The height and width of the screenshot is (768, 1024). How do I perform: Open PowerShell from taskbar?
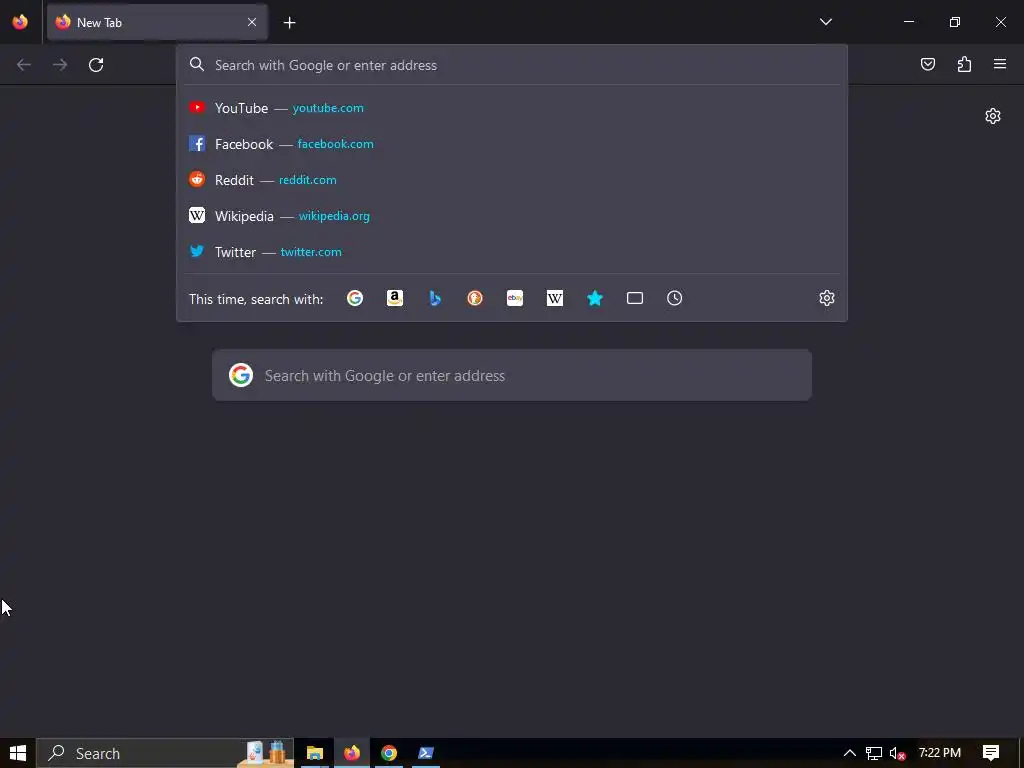pos(426,753)
